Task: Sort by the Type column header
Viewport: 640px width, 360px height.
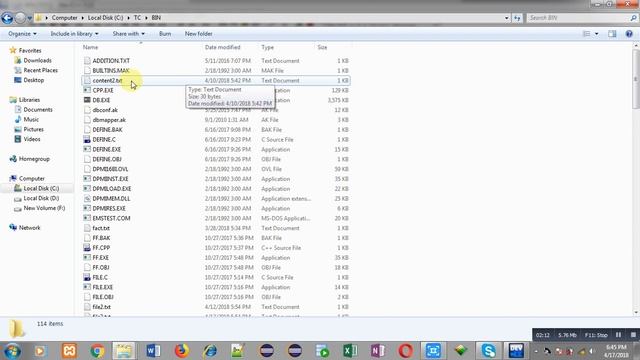Action: [267, 47]
